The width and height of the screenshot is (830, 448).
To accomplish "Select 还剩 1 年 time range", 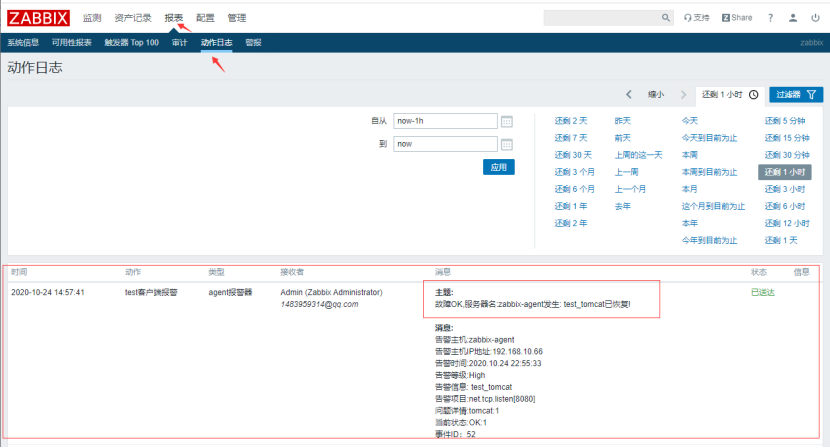I will point(571,206).
